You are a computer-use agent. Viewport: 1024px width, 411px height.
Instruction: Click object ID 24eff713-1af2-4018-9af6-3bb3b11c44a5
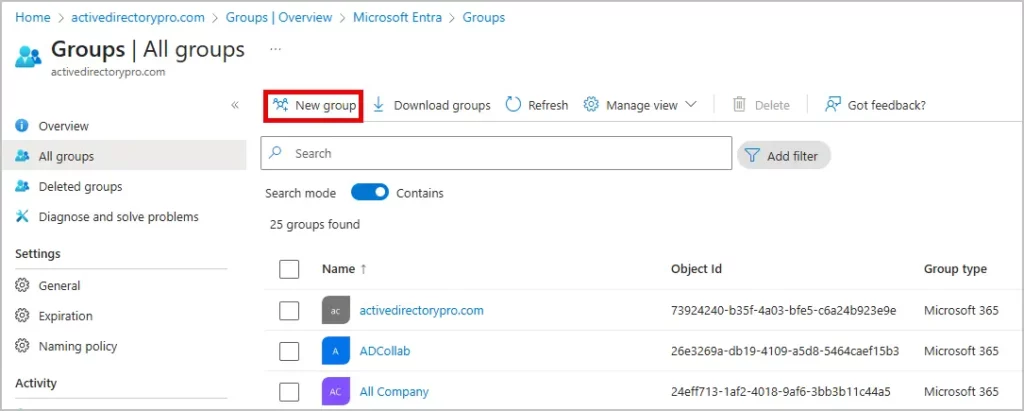coord(781,392)
